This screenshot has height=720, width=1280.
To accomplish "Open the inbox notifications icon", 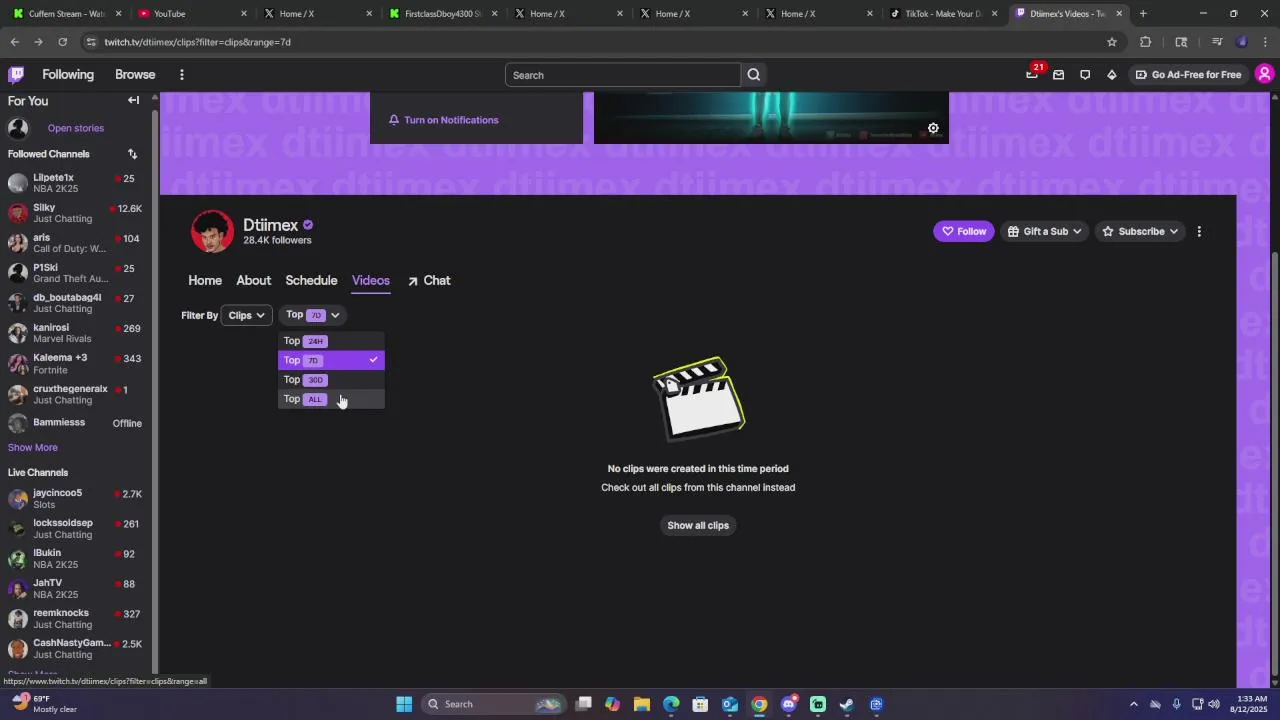I will click(x=1058, y=75).
